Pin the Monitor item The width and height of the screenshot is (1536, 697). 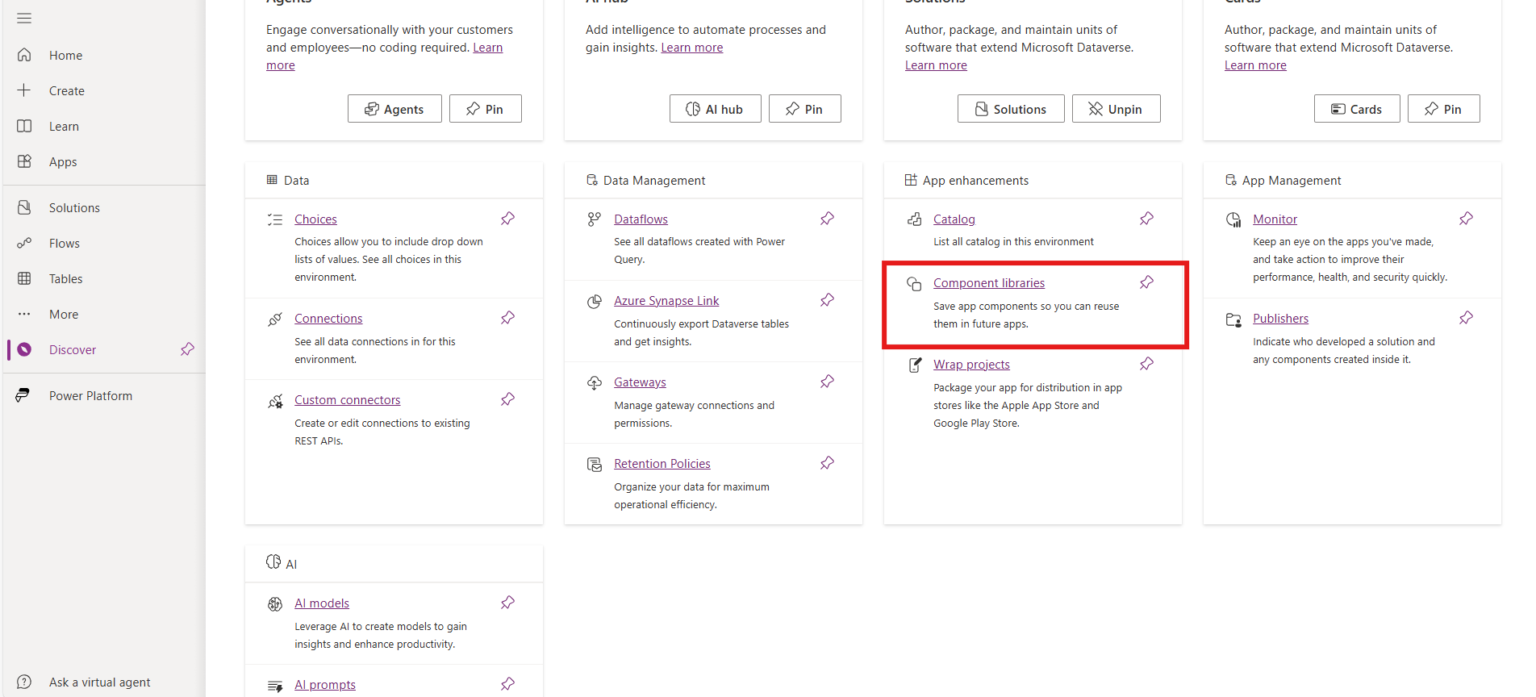click(1466, 217)
